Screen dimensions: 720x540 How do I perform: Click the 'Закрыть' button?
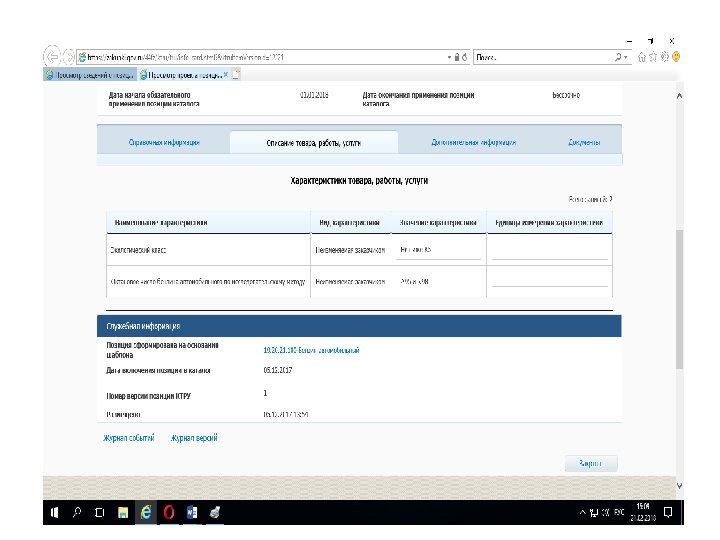click(591, 463)
